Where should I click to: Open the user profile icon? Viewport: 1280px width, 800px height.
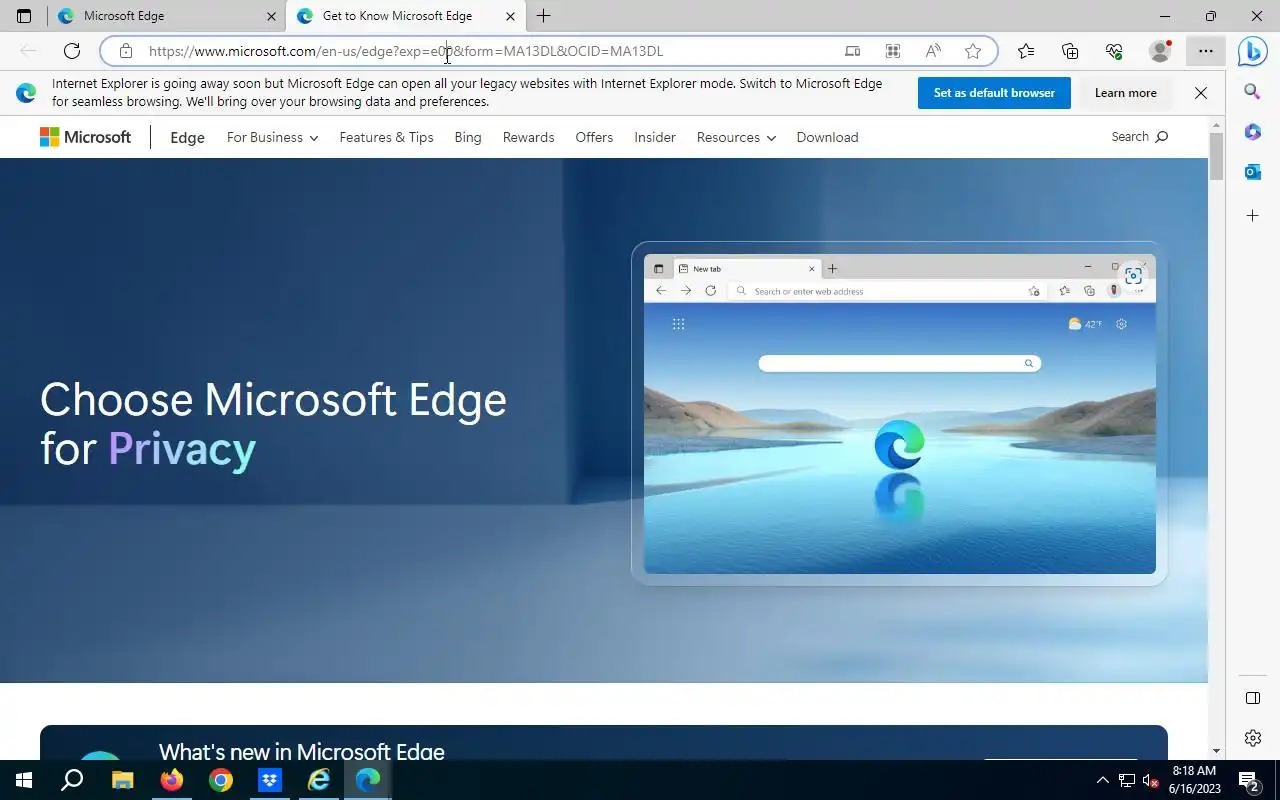click(1160, 51)
